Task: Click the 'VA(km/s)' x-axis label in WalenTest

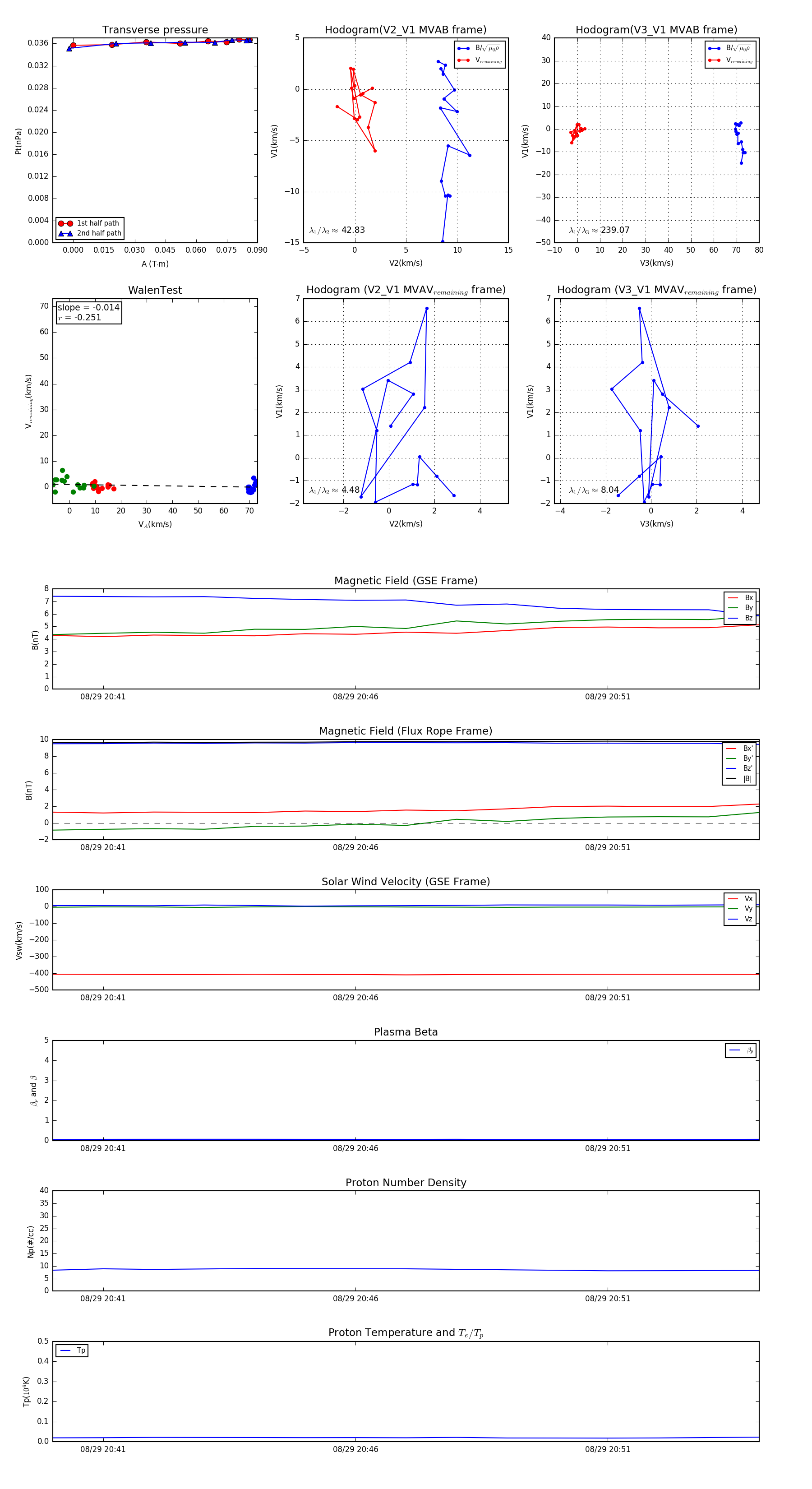Action: (x=155, y=524)
